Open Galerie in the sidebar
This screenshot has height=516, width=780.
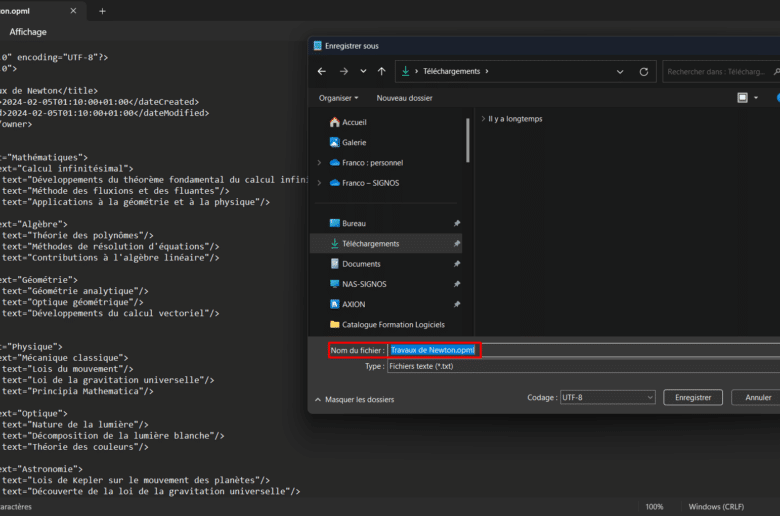pos(353,142)
